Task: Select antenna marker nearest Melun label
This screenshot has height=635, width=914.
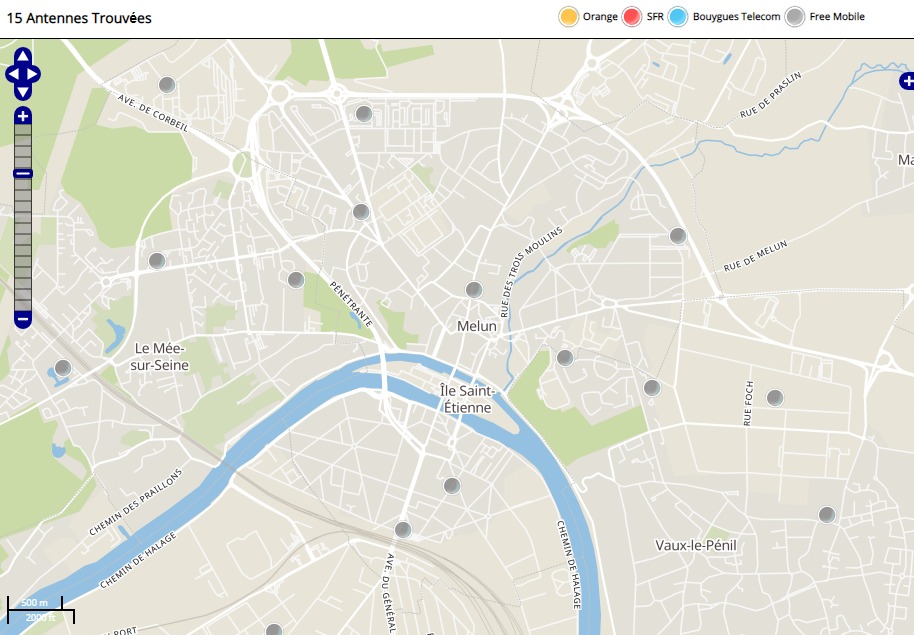Action: pos(474,289)
